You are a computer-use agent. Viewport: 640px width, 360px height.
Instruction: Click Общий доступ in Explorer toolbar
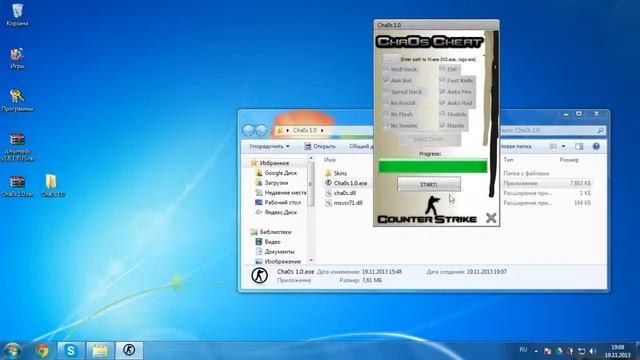(361, 146)
